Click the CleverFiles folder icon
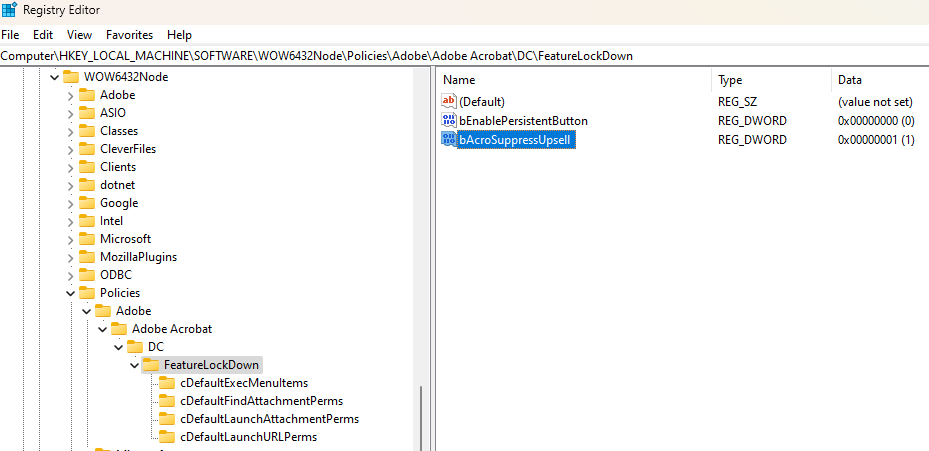The width and height of the screenshot is (929, 451). [x=87, y=149]
